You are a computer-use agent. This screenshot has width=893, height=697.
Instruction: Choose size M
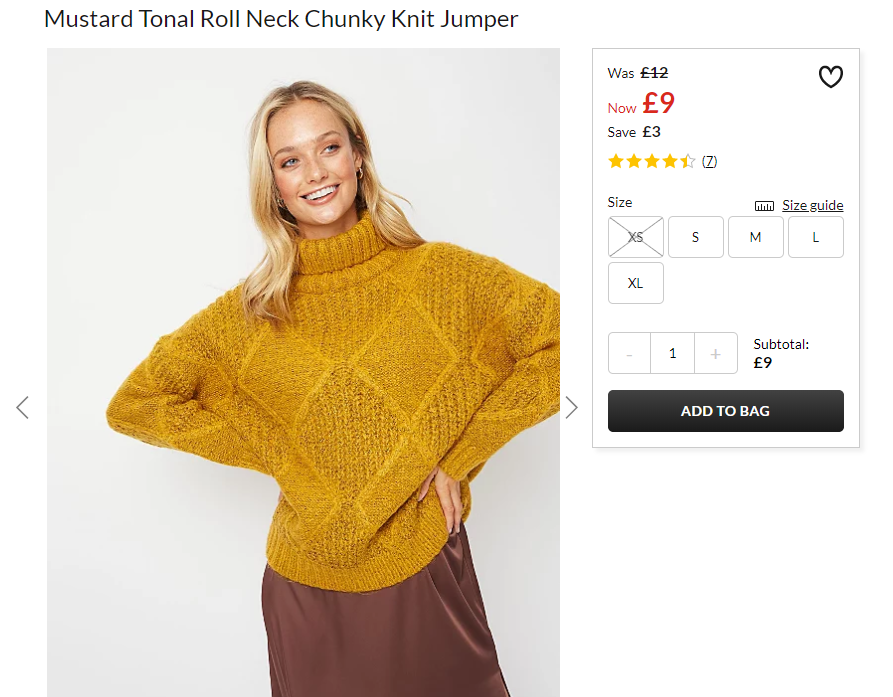coord(756,237)
